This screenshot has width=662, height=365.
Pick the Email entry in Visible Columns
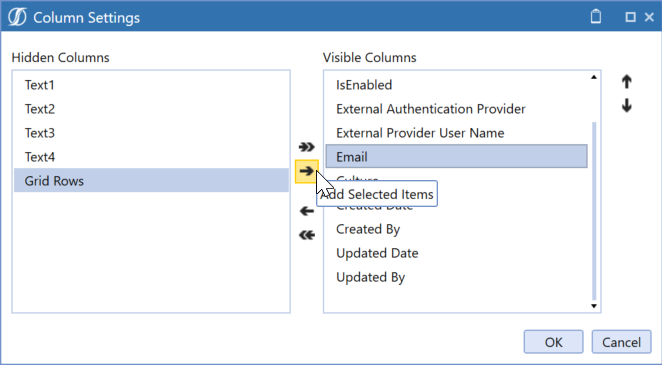[x=456, y=157]
